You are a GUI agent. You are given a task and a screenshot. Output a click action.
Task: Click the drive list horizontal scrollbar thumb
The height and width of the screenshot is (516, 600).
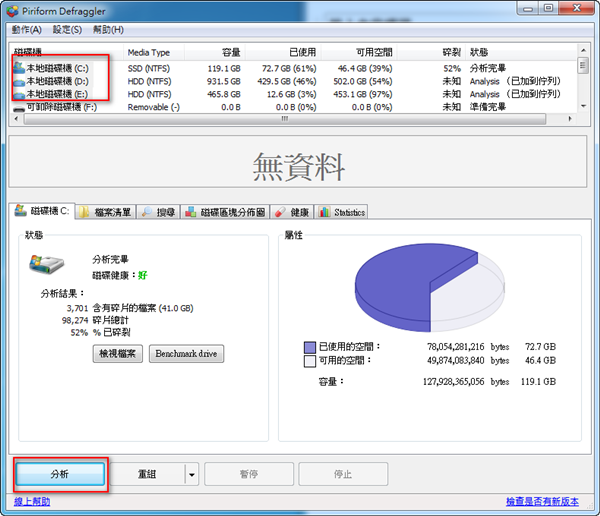click(285, 119)
